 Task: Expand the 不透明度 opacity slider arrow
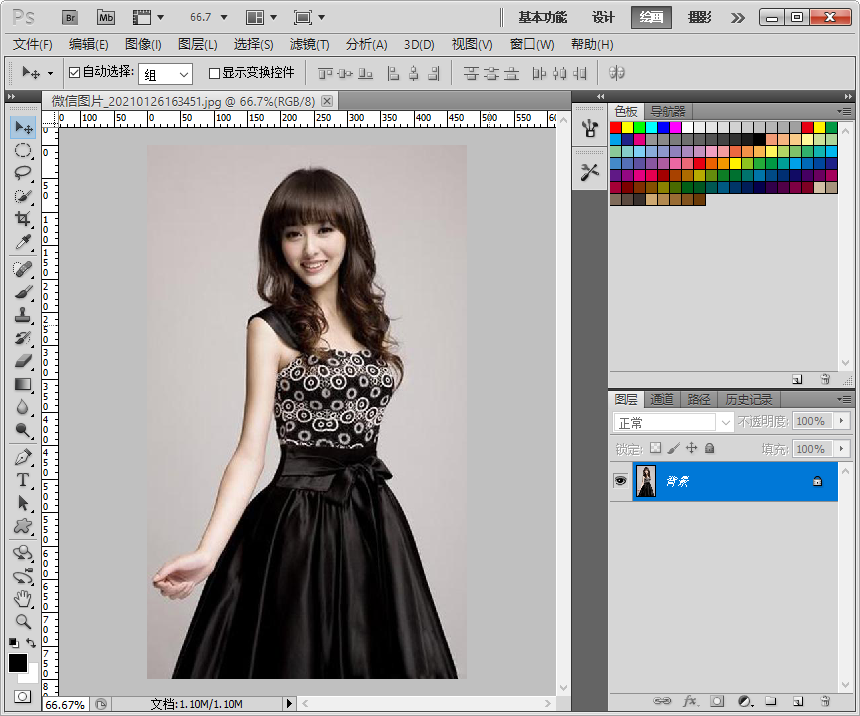841,421
